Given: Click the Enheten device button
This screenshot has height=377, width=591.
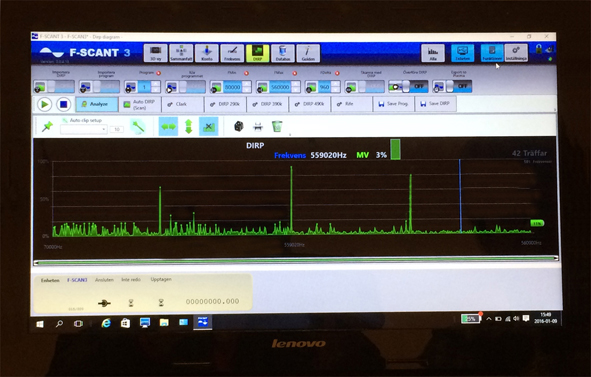Looking at the screenshot, I should click(x=462, y=53).
